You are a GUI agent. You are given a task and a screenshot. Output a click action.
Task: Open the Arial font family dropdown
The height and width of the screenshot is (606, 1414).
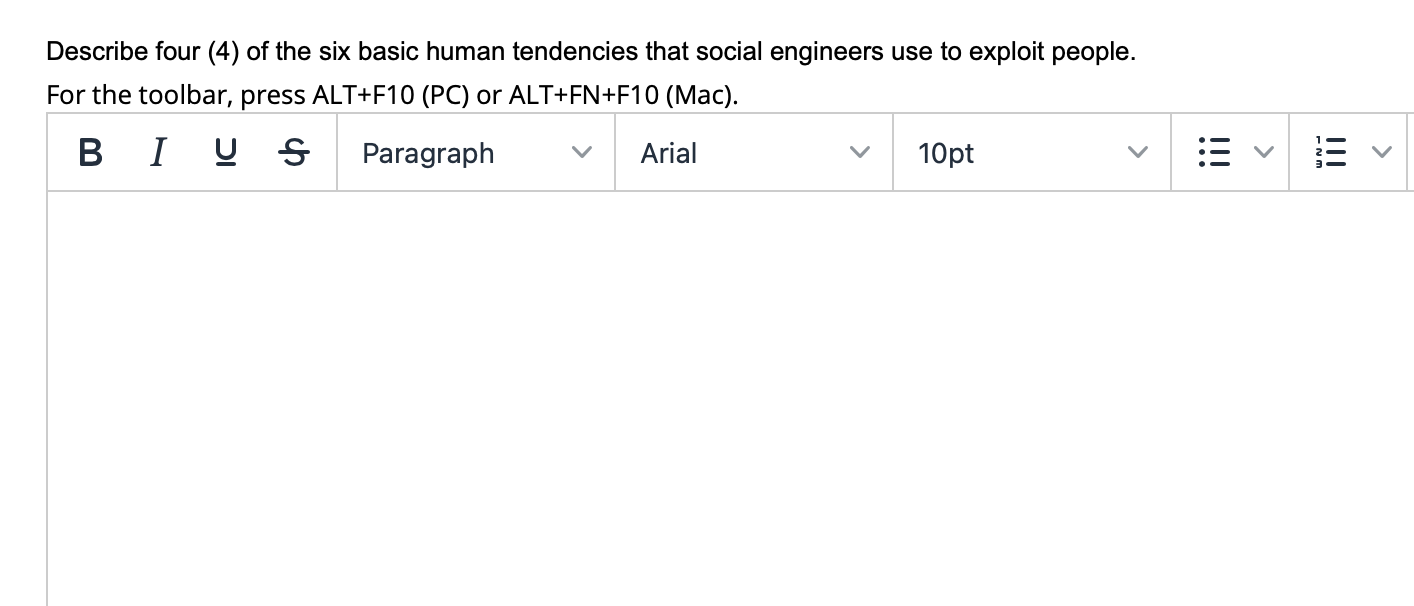750,153
